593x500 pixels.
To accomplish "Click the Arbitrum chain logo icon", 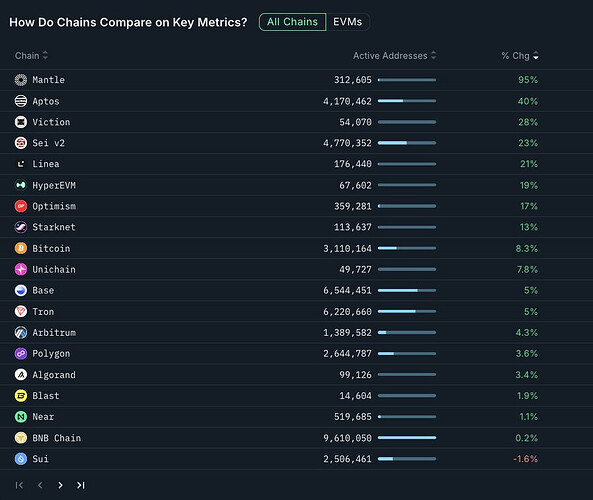I will [21, 332].
